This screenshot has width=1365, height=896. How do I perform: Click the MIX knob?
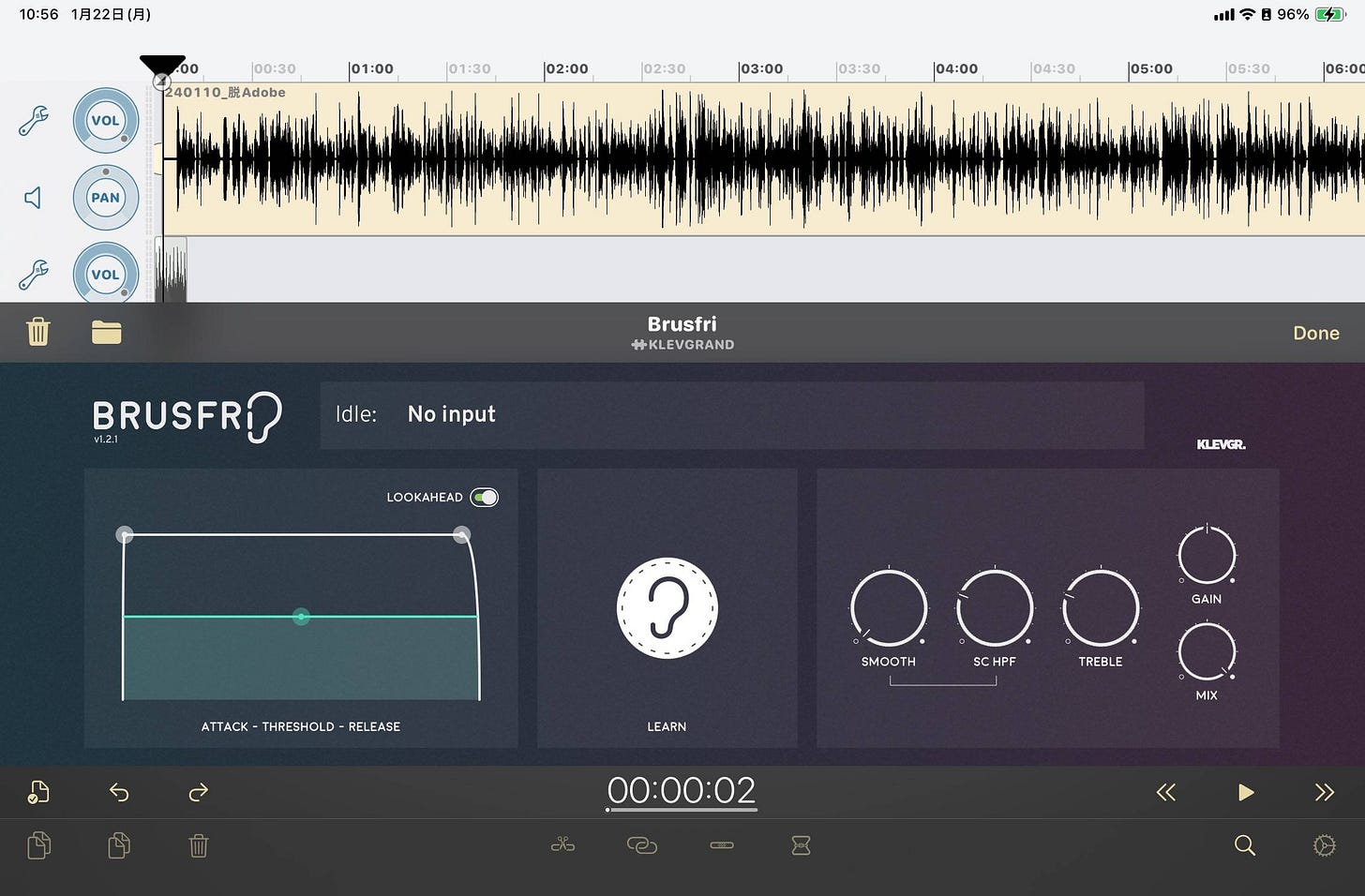pos(1207,651)
